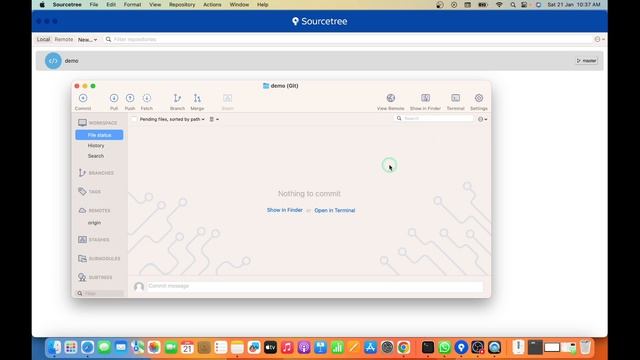Click the Open in Terminal link
This screenshot has width=640, height=360.
point(335,210)
